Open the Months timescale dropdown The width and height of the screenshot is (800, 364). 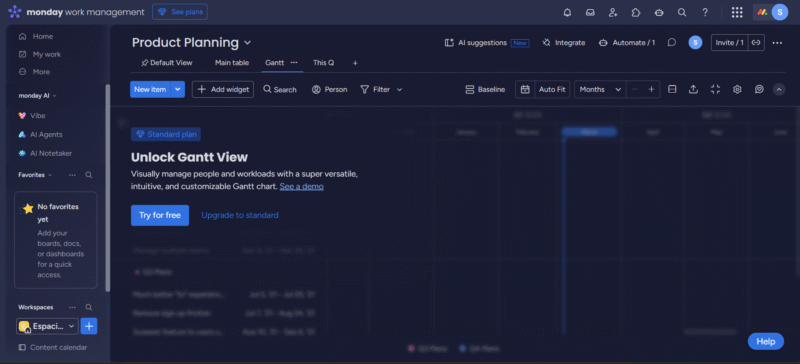click(600, 89)
